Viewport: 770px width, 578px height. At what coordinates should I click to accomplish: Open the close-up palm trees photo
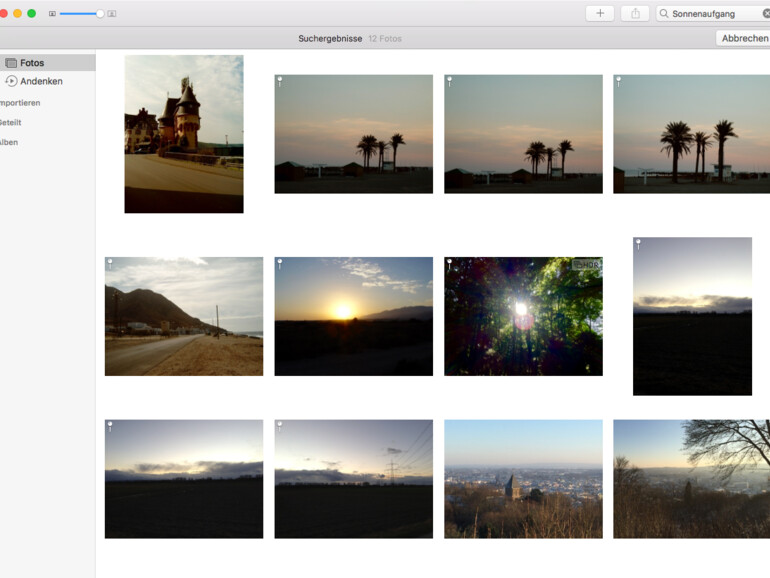[x=691, y=134]
